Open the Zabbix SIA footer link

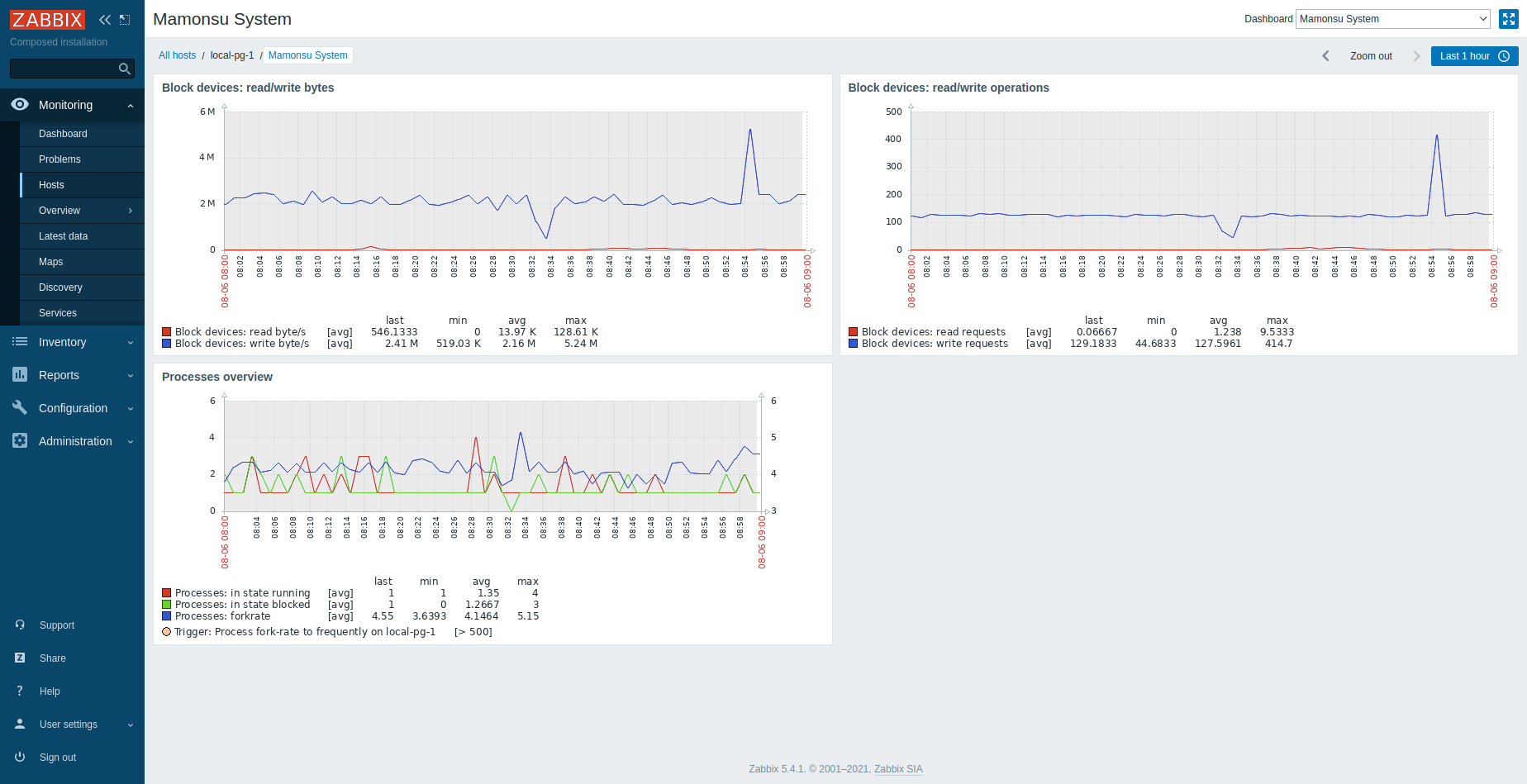click(898, 769)
